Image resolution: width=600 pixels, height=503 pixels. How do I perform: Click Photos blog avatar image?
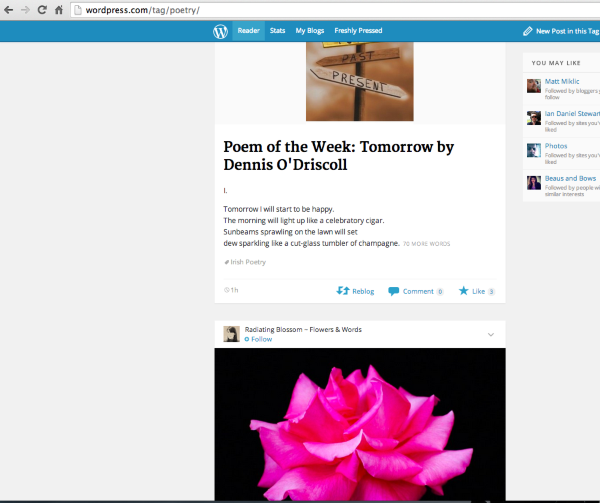[x=534, y=150]
